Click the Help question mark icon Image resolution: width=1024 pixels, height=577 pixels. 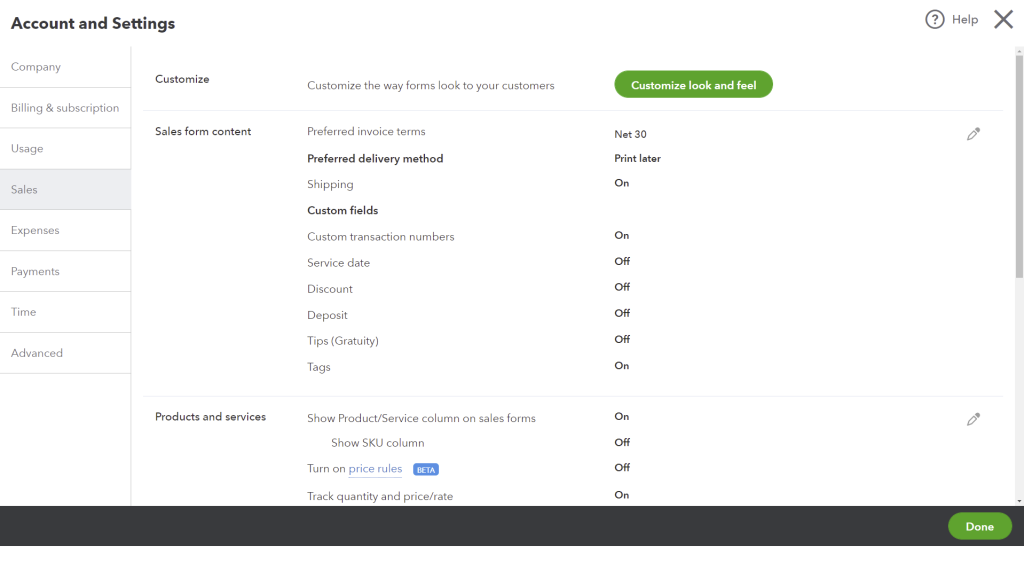coord(935,20)
